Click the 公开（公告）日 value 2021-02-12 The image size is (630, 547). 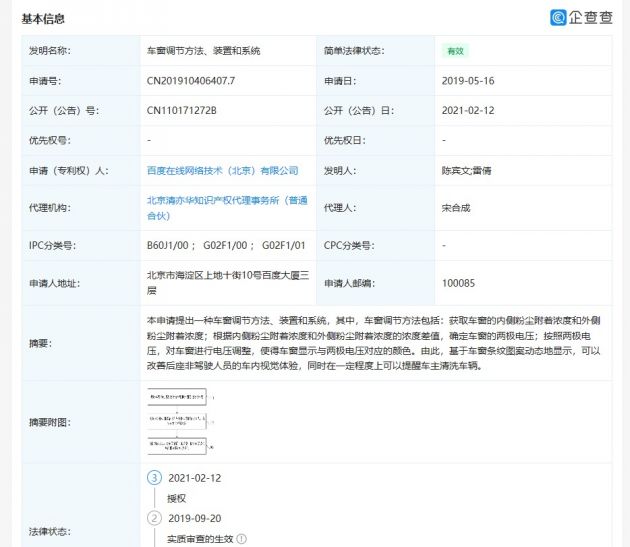468,111
